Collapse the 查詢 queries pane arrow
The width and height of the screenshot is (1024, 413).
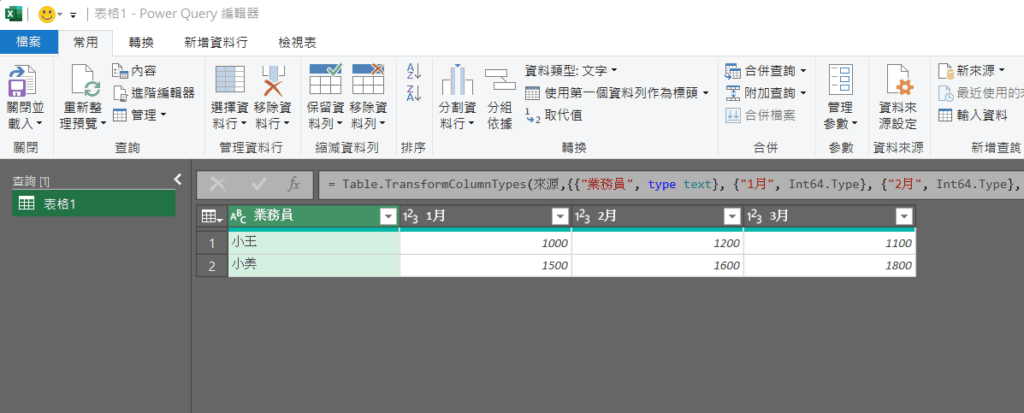click(177, 180)
